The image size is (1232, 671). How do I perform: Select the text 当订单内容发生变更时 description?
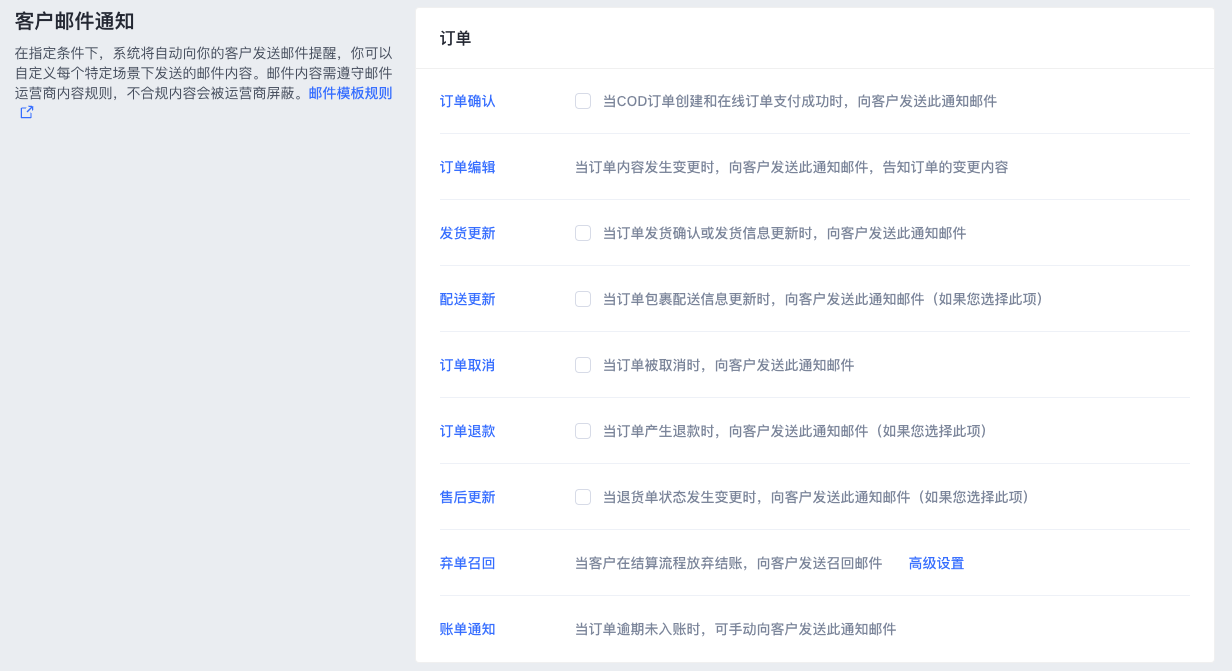(x=792, y=167)
